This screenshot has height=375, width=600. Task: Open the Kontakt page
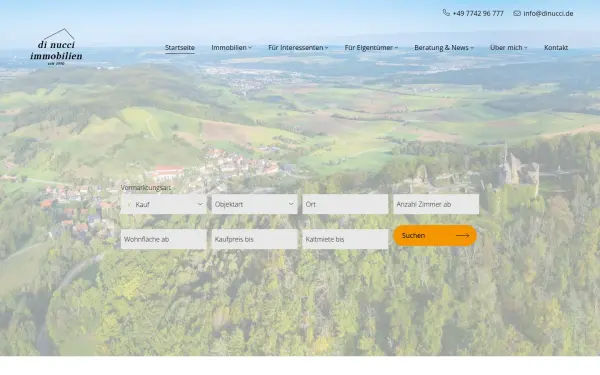click(x=556, y=47)
